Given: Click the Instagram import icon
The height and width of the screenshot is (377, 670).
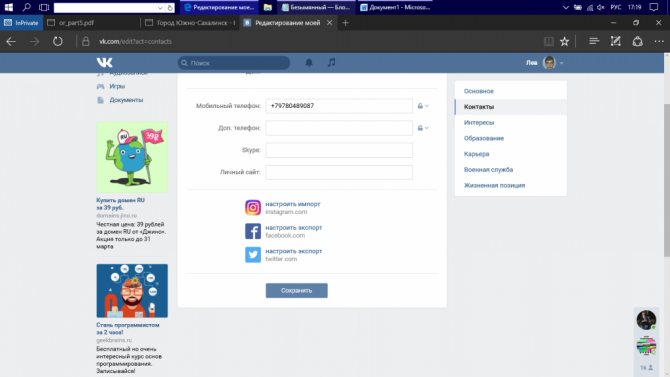Looking at the screenshot, I should [x=253, y=208].
